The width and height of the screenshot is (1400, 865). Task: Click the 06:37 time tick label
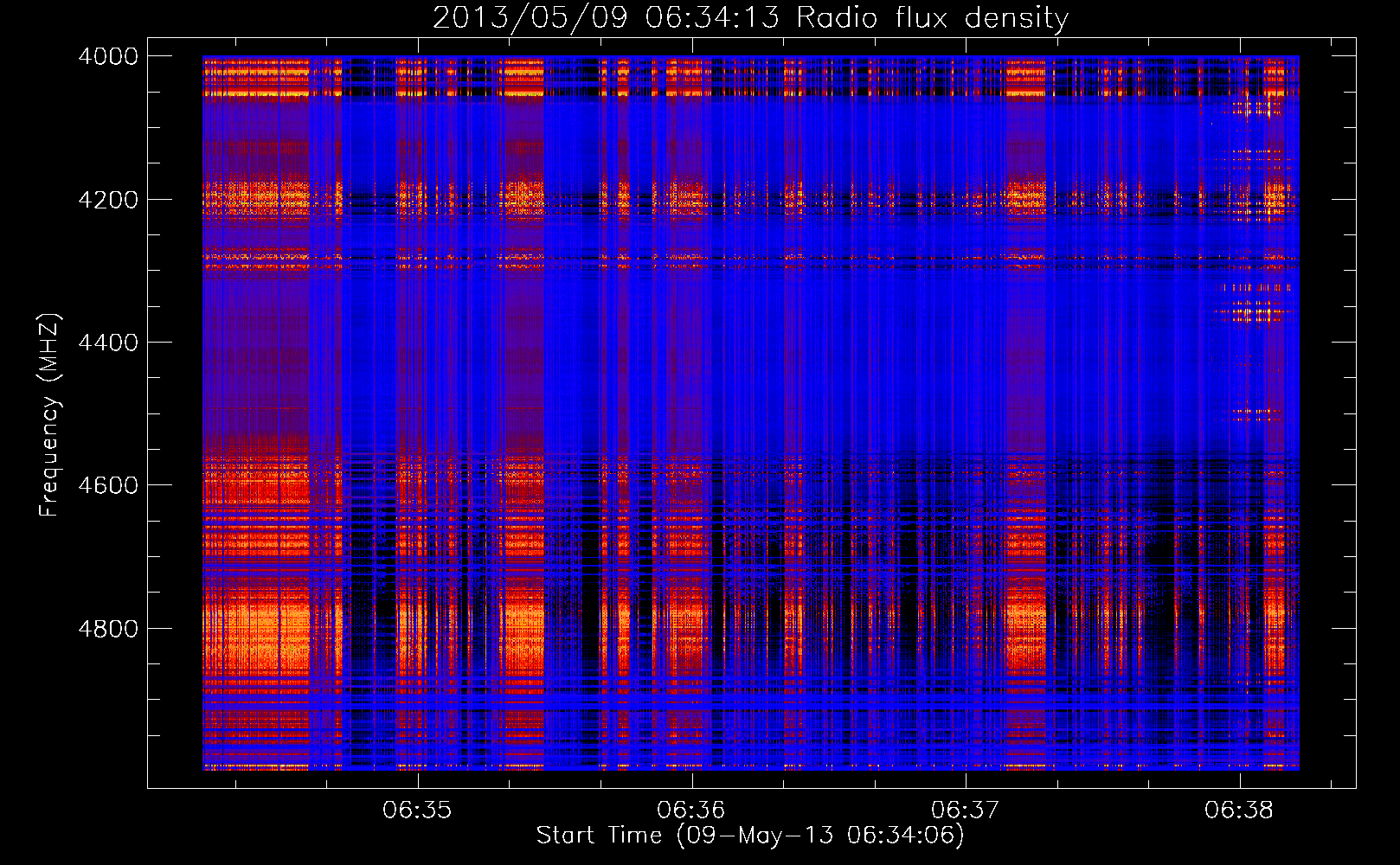[965, 811]
